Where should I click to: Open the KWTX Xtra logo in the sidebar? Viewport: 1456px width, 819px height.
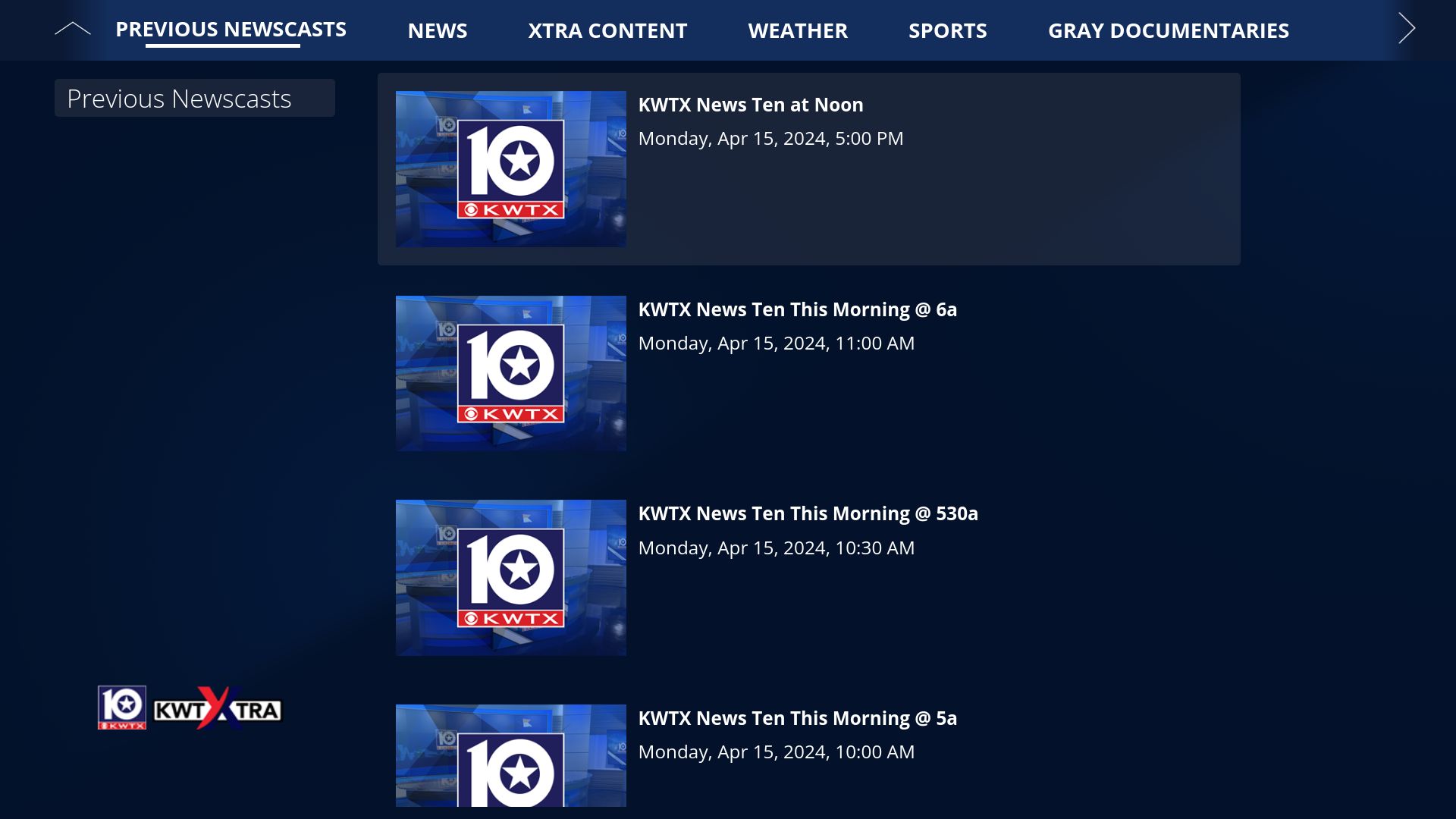coord(190,708)
